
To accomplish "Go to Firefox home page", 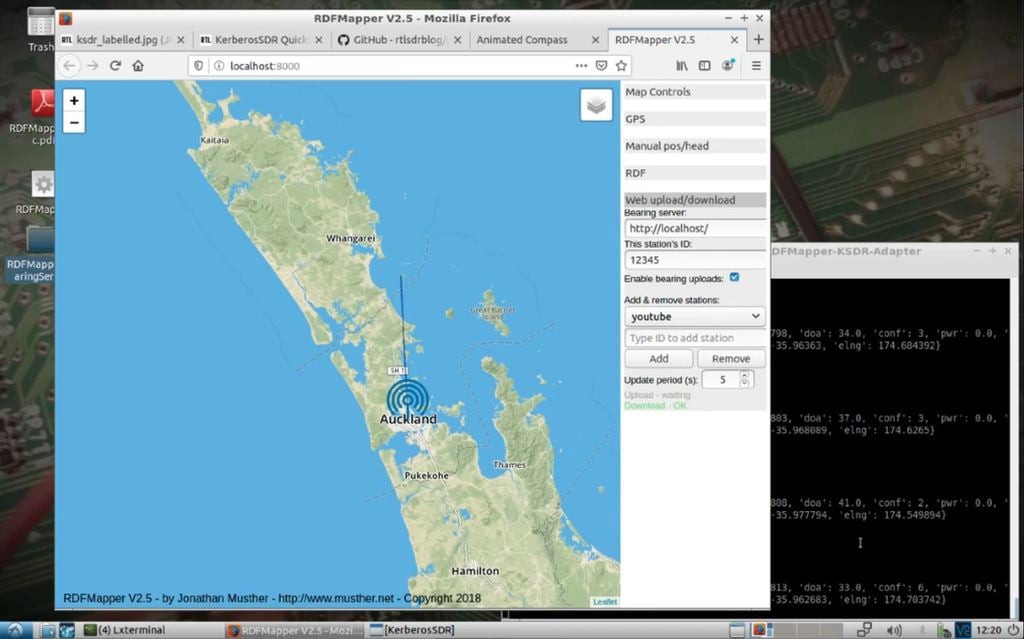I will 138,65.
